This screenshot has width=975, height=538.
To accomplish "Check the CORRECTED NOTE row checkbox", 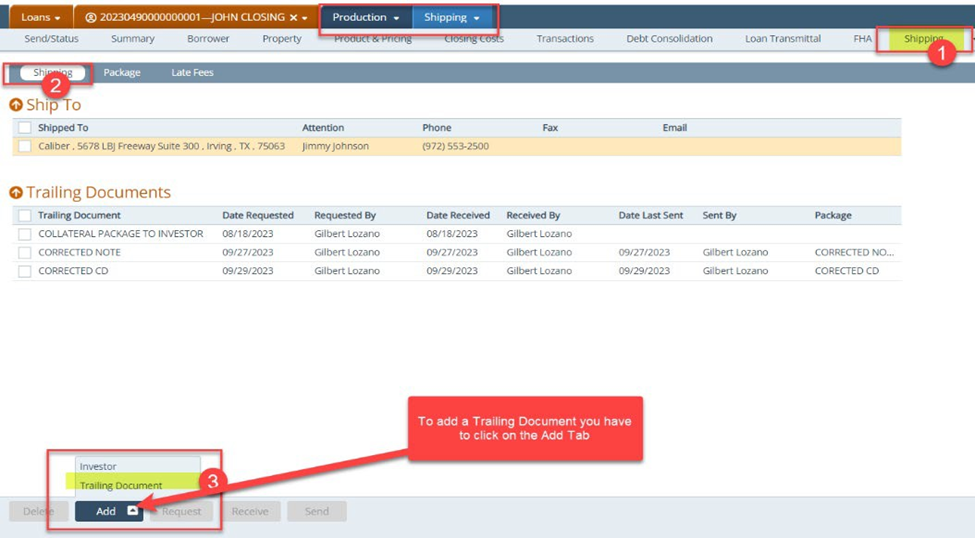I will (24, 253).
